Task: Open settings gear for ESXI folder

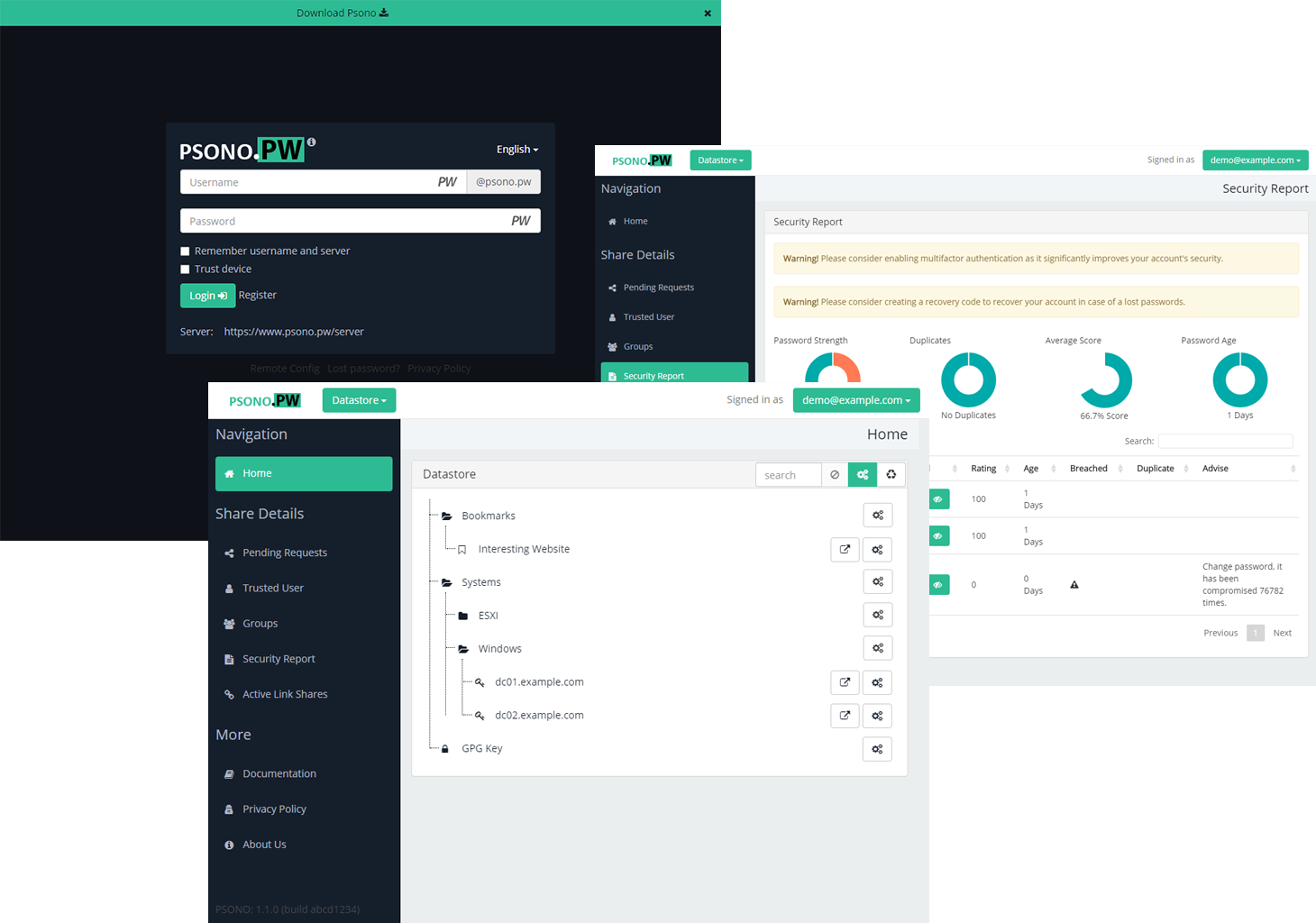Action: tap(877, 615)
